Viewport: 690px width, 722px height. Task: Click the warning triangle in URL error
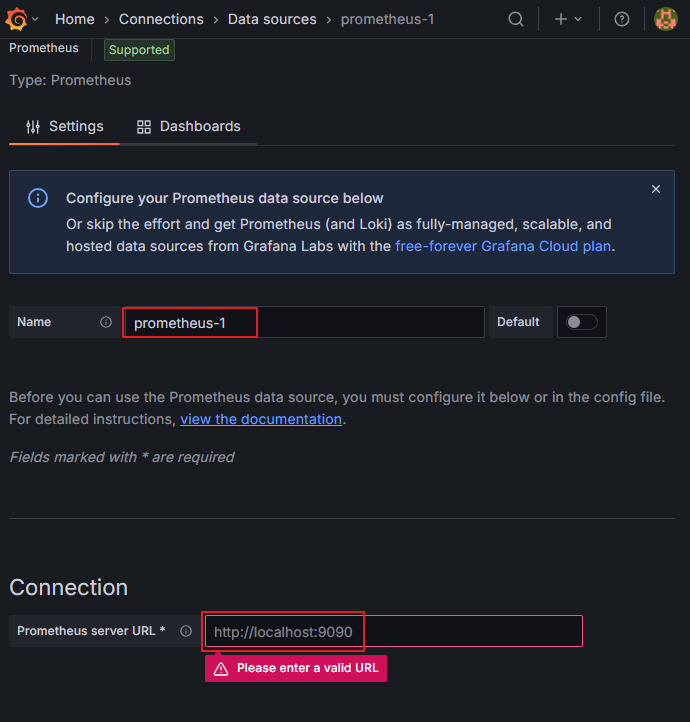tap(221, 669)
